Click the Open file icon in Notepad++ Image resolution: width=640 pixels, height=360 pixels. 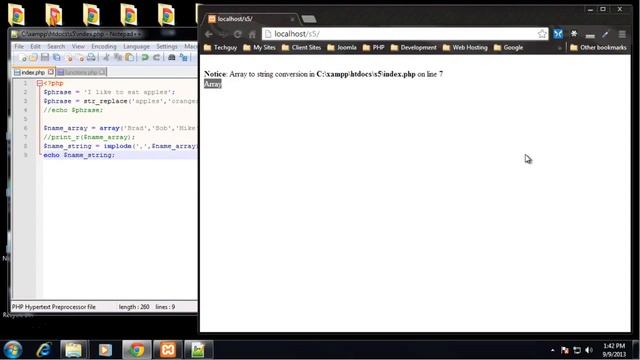pyautogui.click(x=33, y=58)
